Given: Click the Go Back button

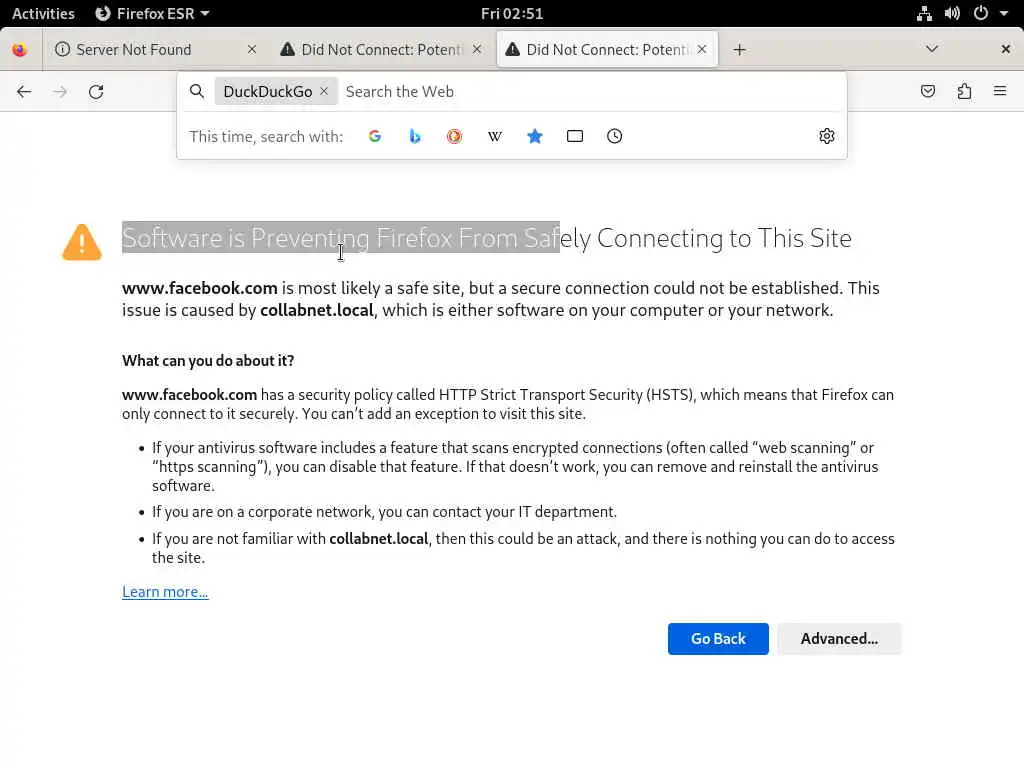Looking at the screenshot, I should click(x=718, y=639).
